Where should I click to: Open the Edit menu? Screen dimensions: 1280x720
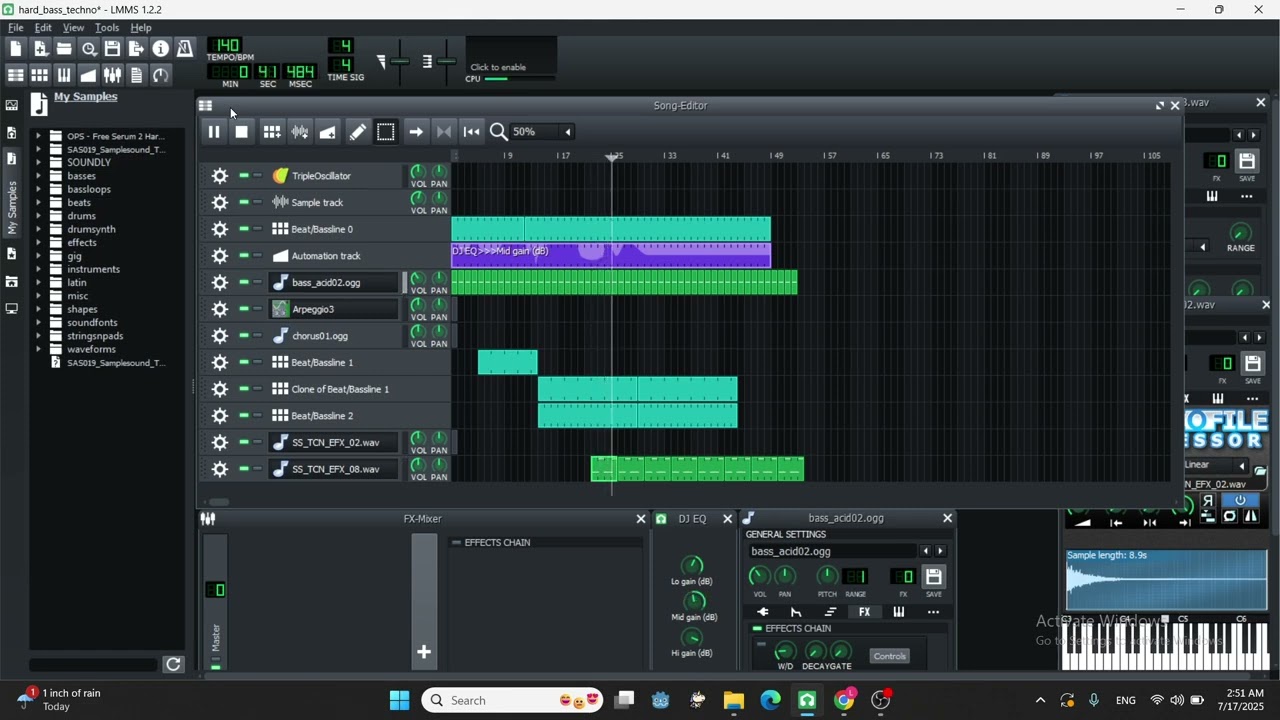tap(43, 28)
